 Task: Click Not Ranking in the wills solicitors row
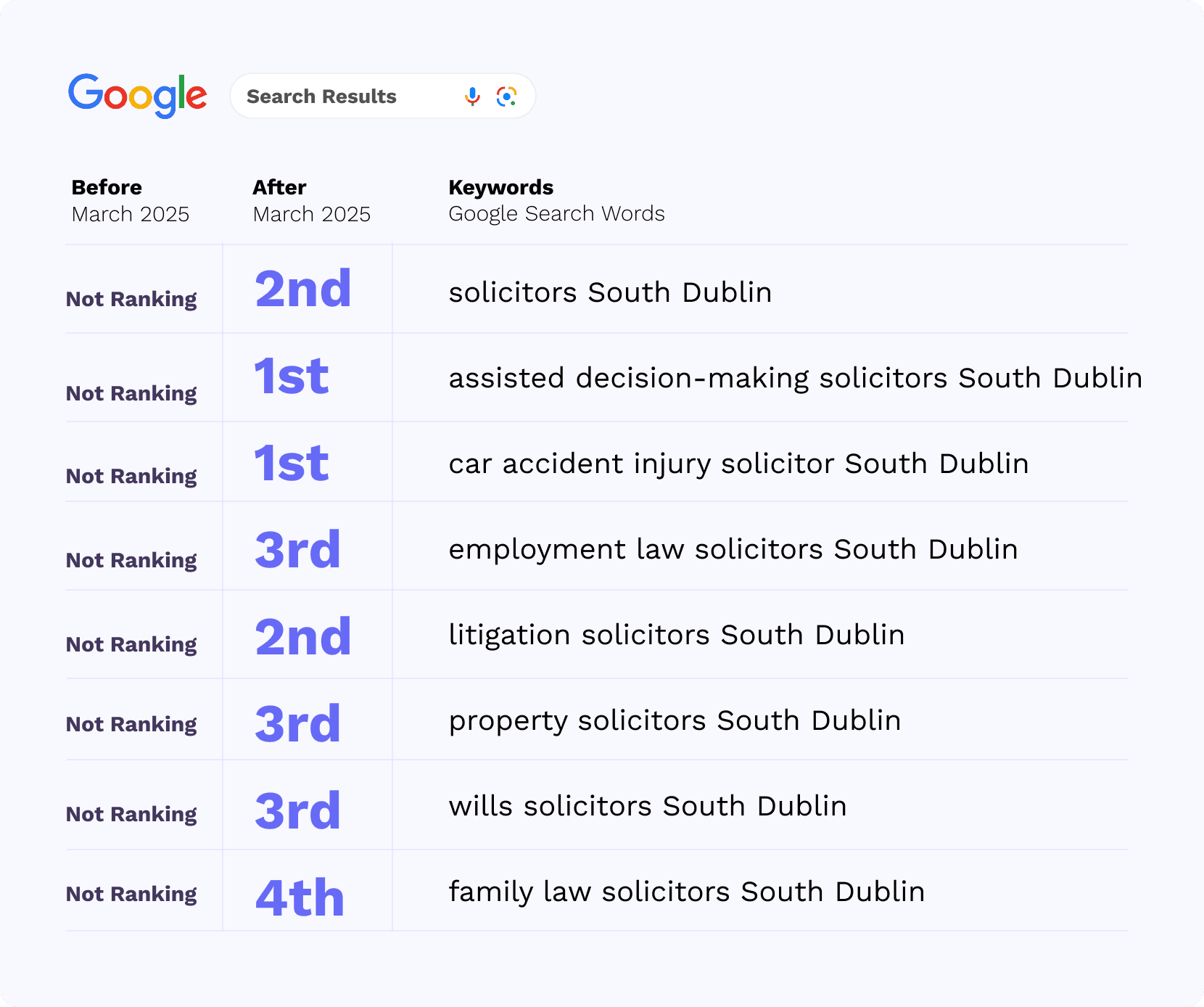pos(131,814)
